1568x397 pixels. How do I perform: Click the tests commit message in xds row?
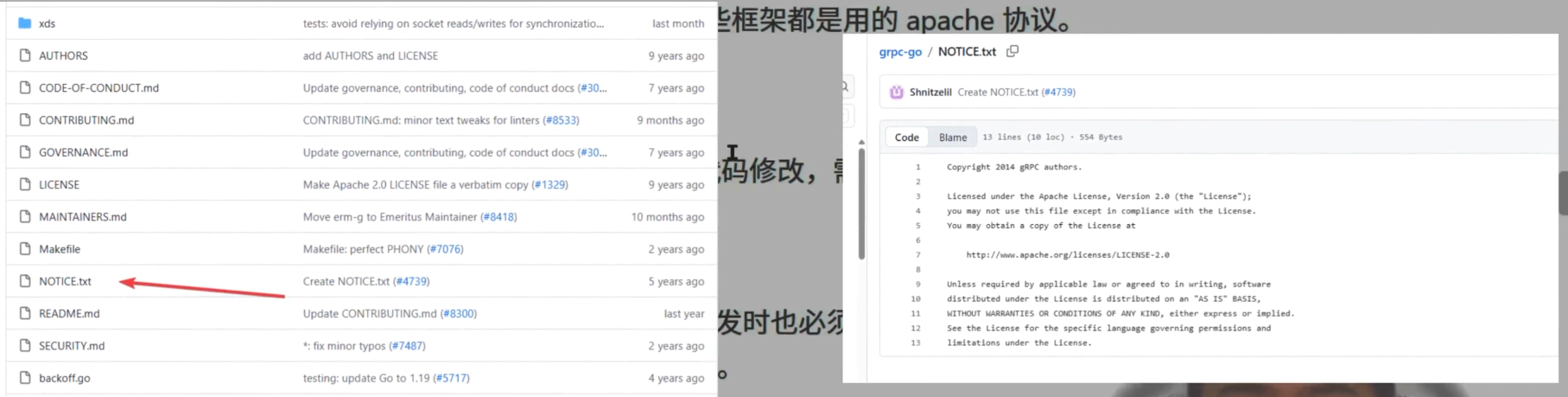pyautogui.click(x=454, y=23)
